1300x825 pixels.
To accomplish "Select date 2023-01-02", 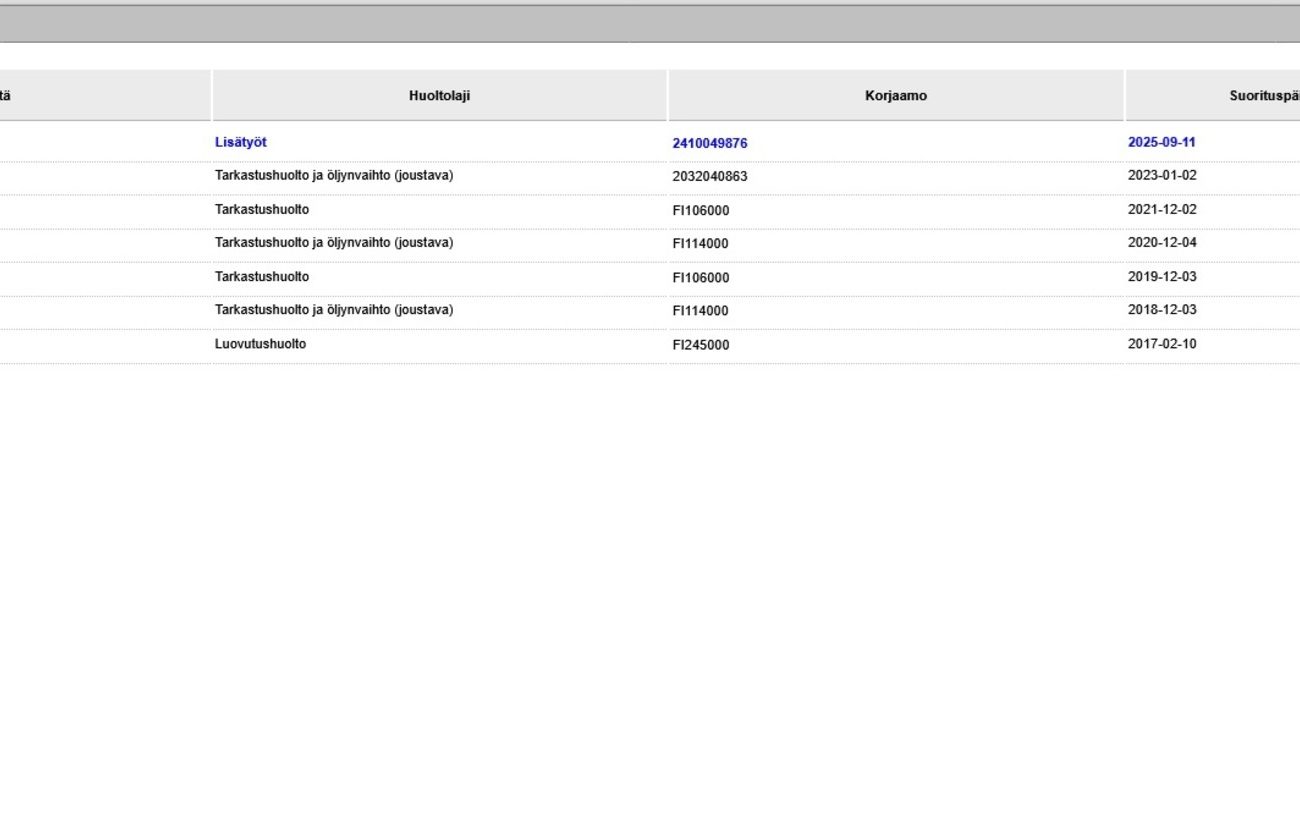I will (x=1162, y=176).
